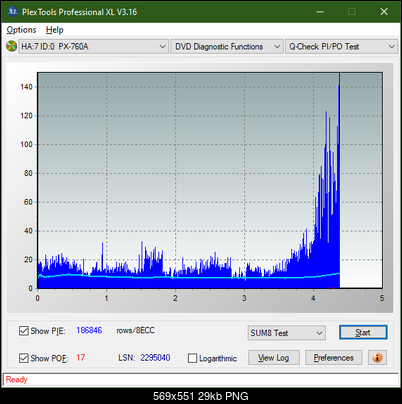Toggle the Show PIE checkbox
This screenshot has height=404, width=402.
[24, 331]
